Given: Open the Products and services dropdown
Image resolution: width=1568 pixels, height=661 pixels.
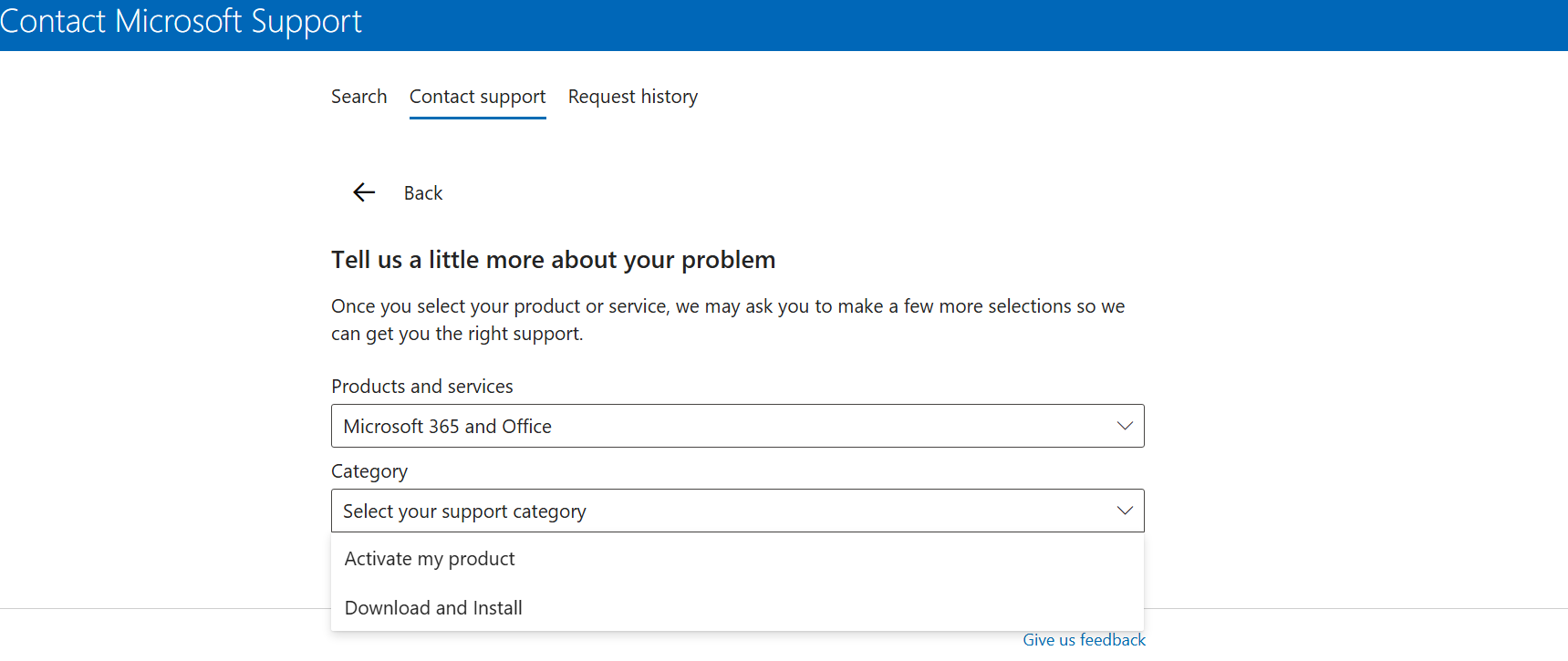Looking at the screenshot, I should [x=737, y=426].
